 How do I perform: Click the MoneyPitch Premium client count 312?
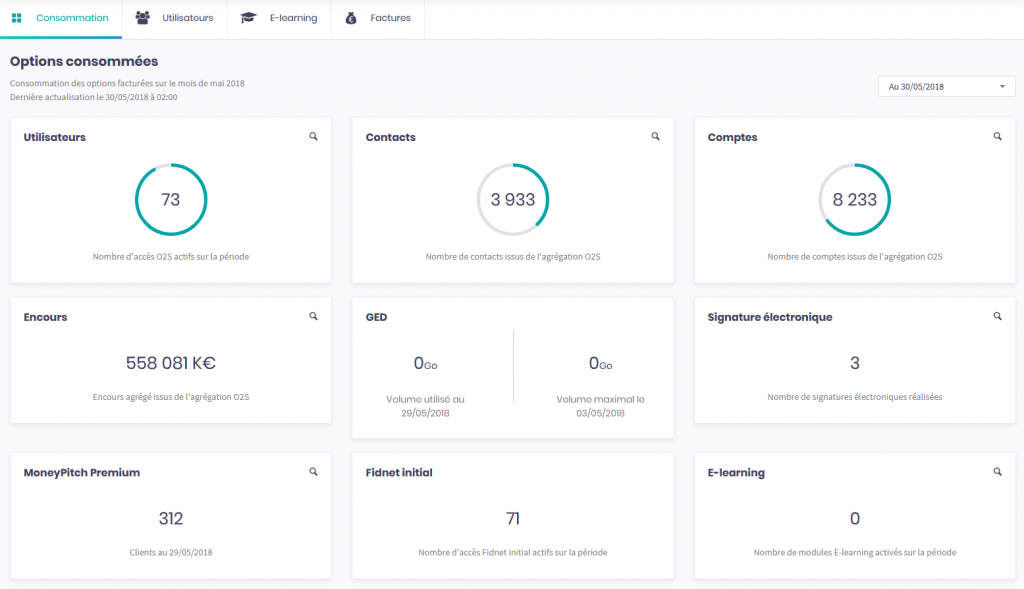coord(171,519)
